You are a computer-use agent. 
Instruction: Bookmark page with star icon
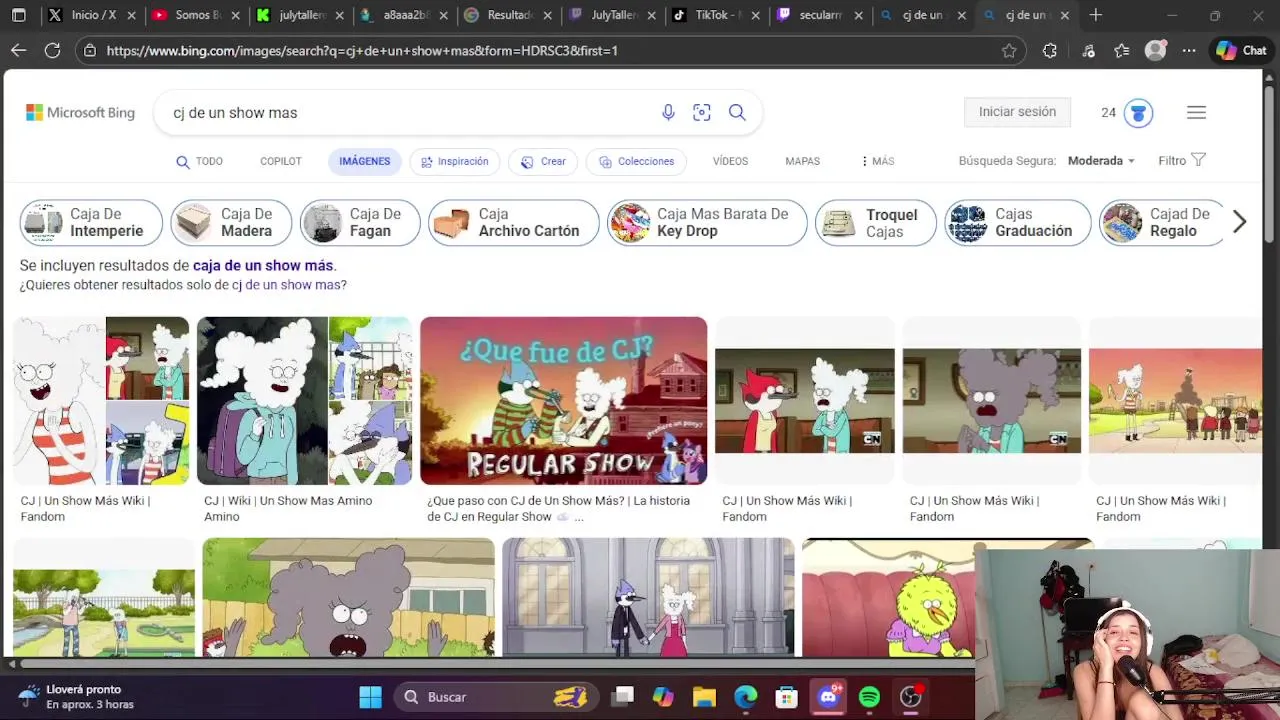point(1009,51)
